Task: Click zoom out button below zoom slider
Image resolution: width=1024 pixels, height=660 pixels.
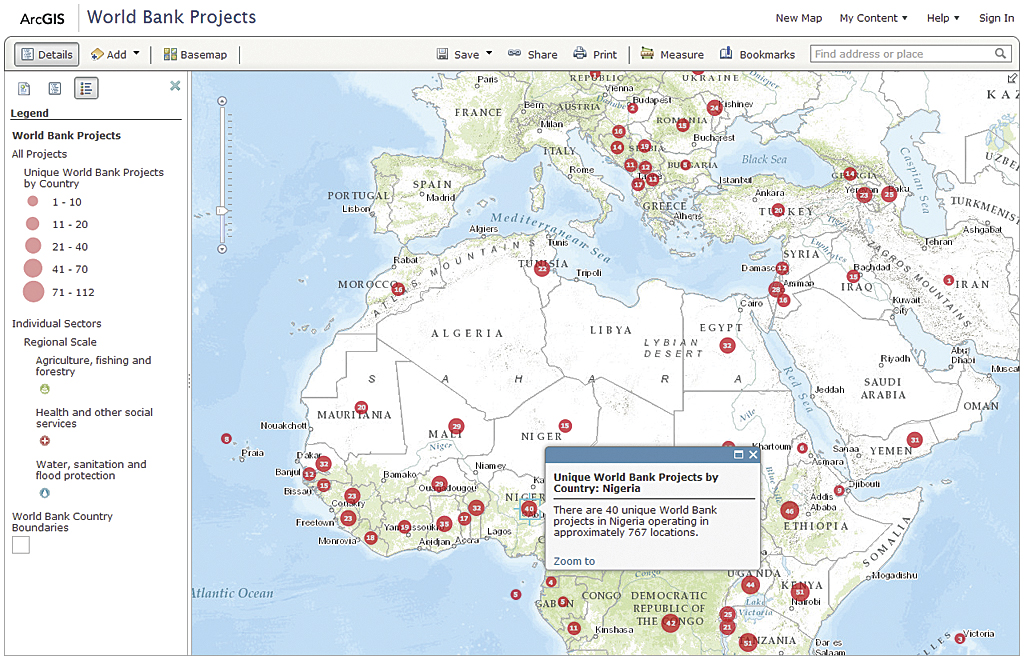Action: pyautogui.click(x=222, y=249)
